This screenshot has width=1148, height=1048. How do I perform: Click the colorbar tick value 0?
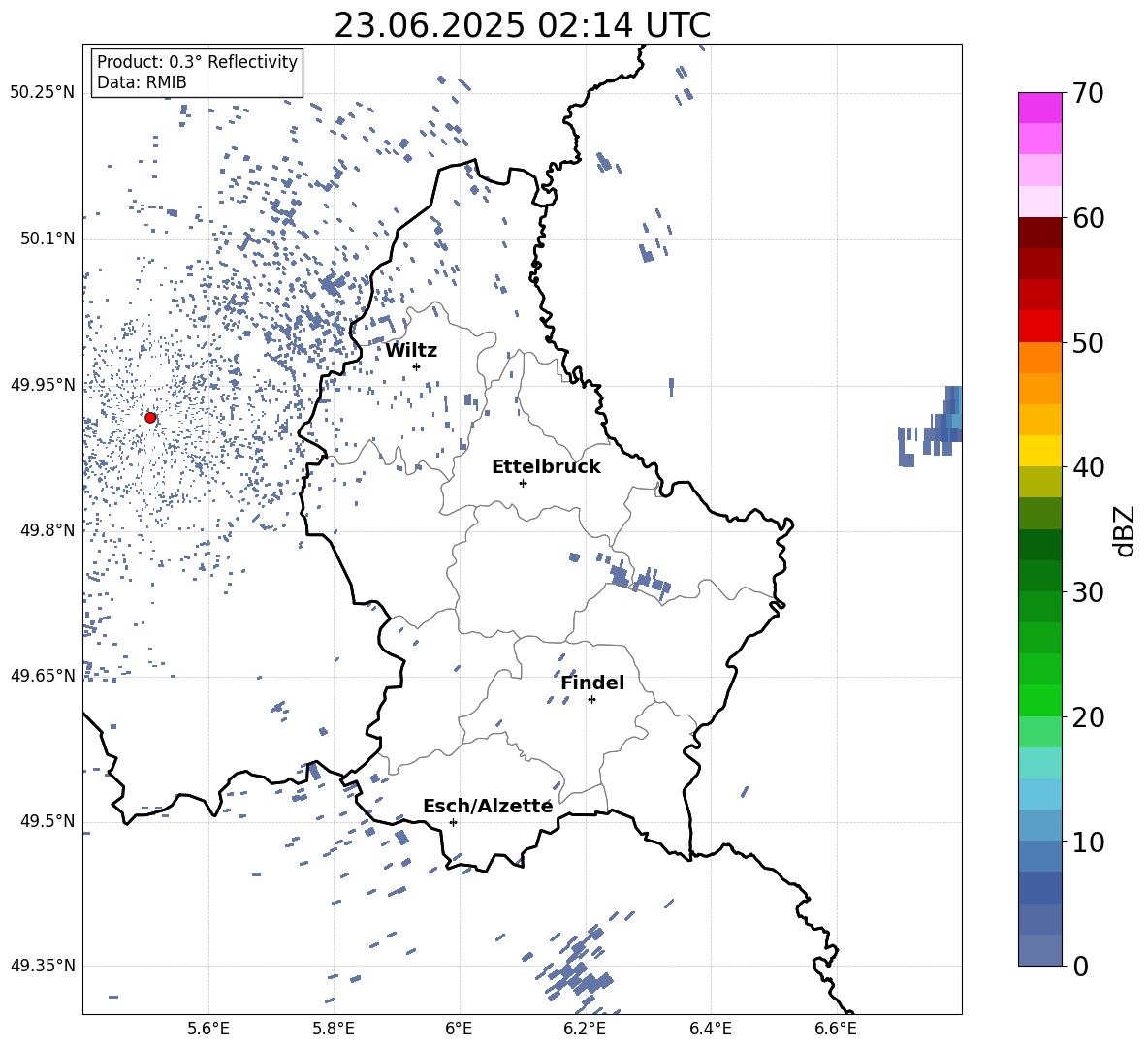[1080, 966]
